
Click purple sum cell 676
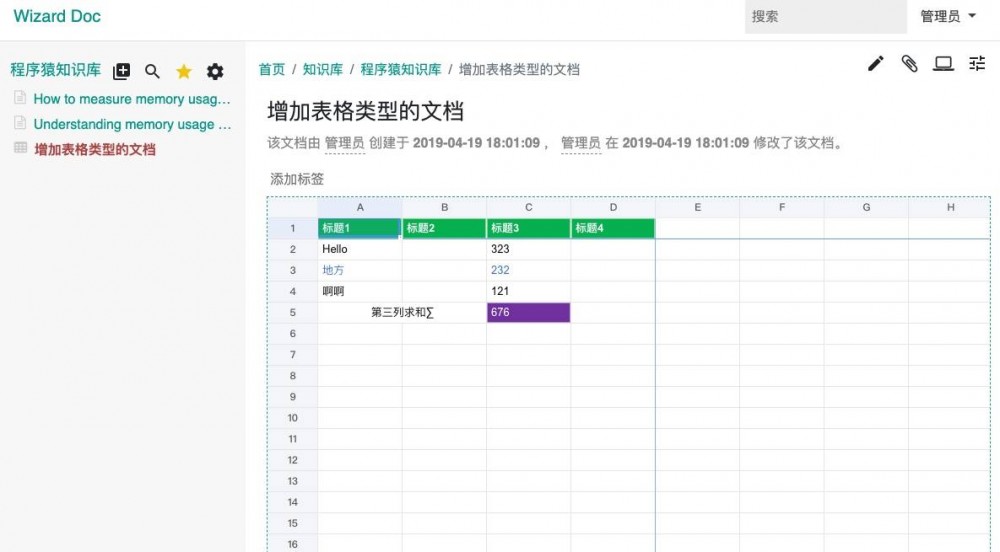point(528,312)
